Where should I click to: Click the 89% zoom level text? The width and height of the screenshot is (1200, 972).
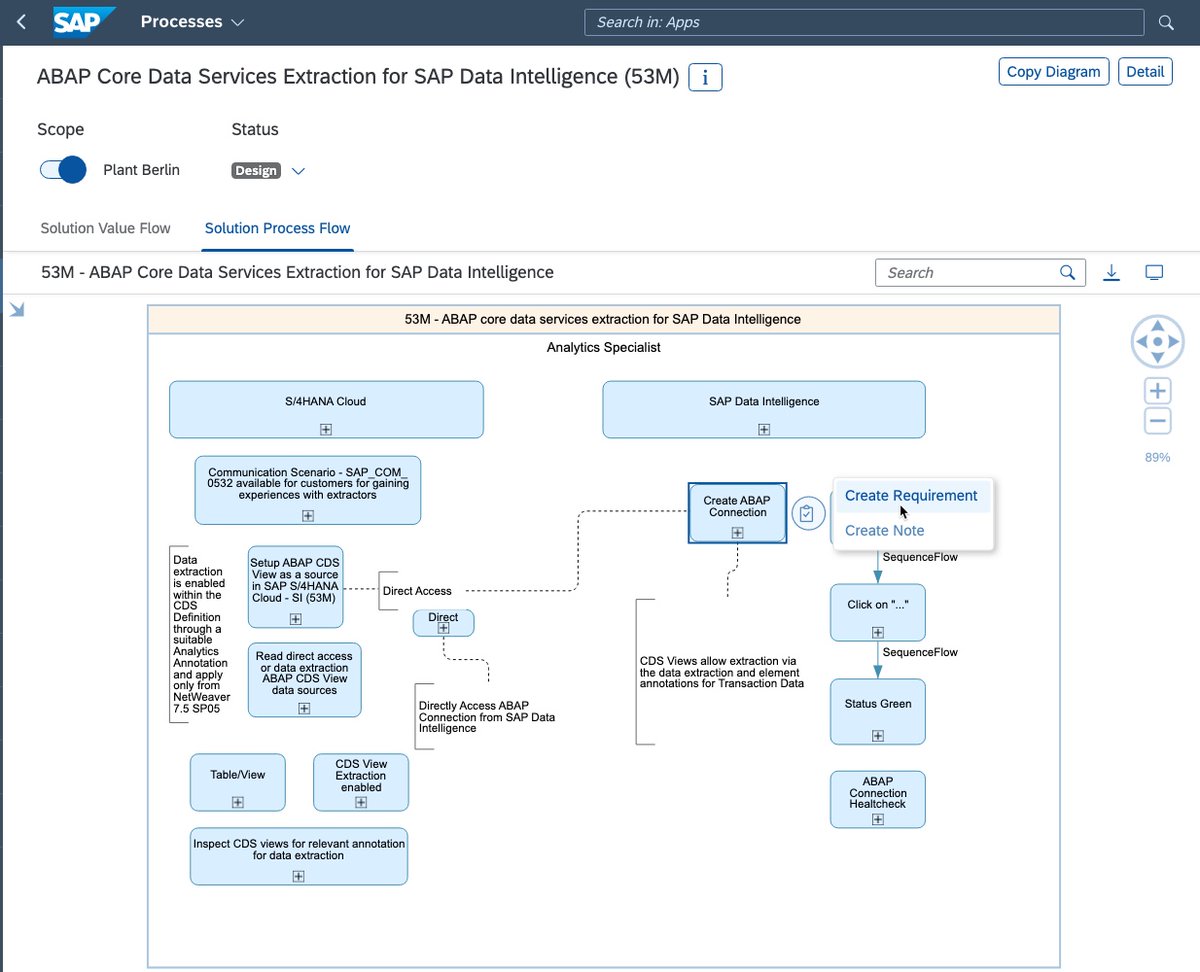point(1157,457)
